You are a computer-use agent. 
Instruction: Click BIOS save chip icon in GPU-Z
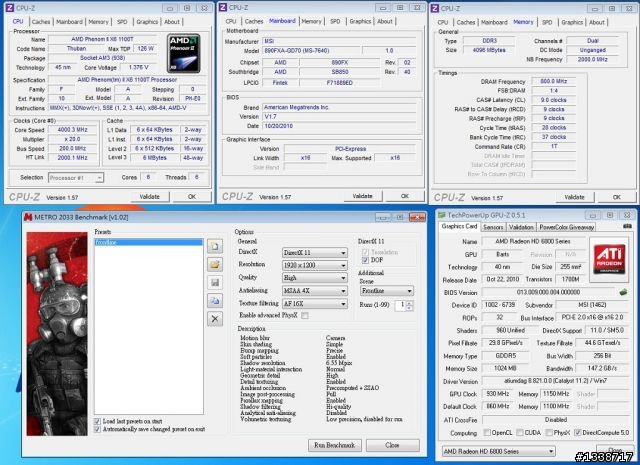(x=623, y=292)
